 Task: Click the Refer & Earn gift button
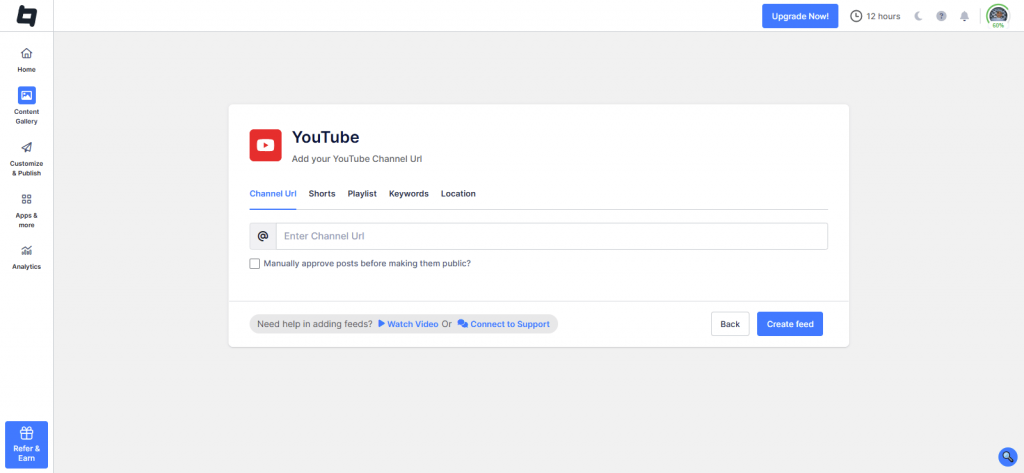click(x=27, y=444)
